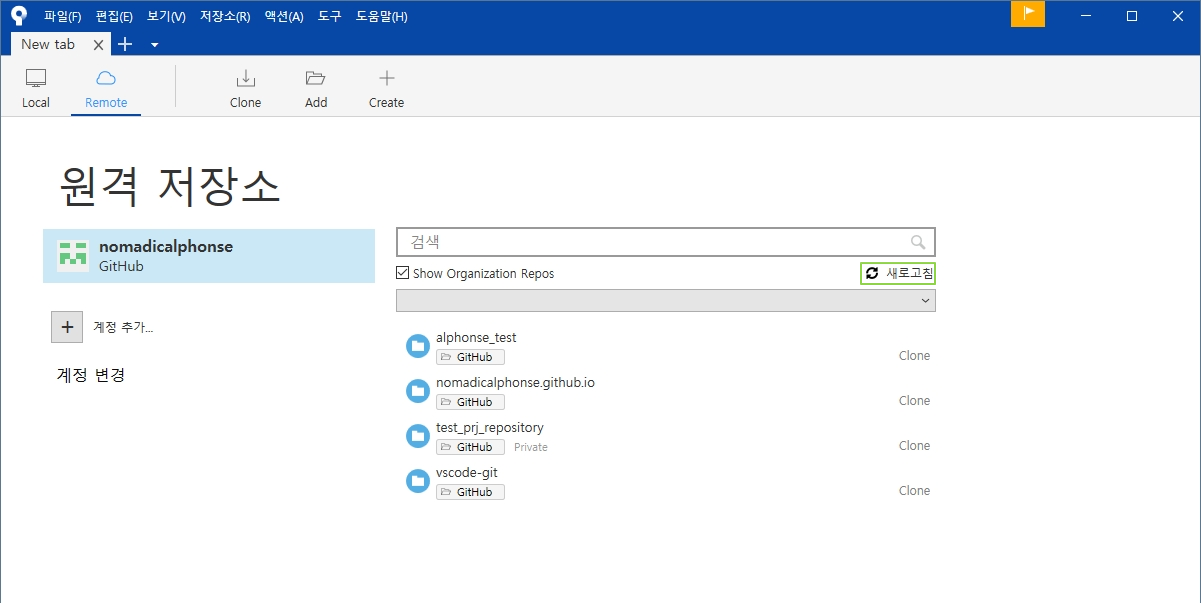Image resolution: width=1201 pixels, height=603 pixels.
Task: Open a new tab with plus icon
Action: click(125, 44)
